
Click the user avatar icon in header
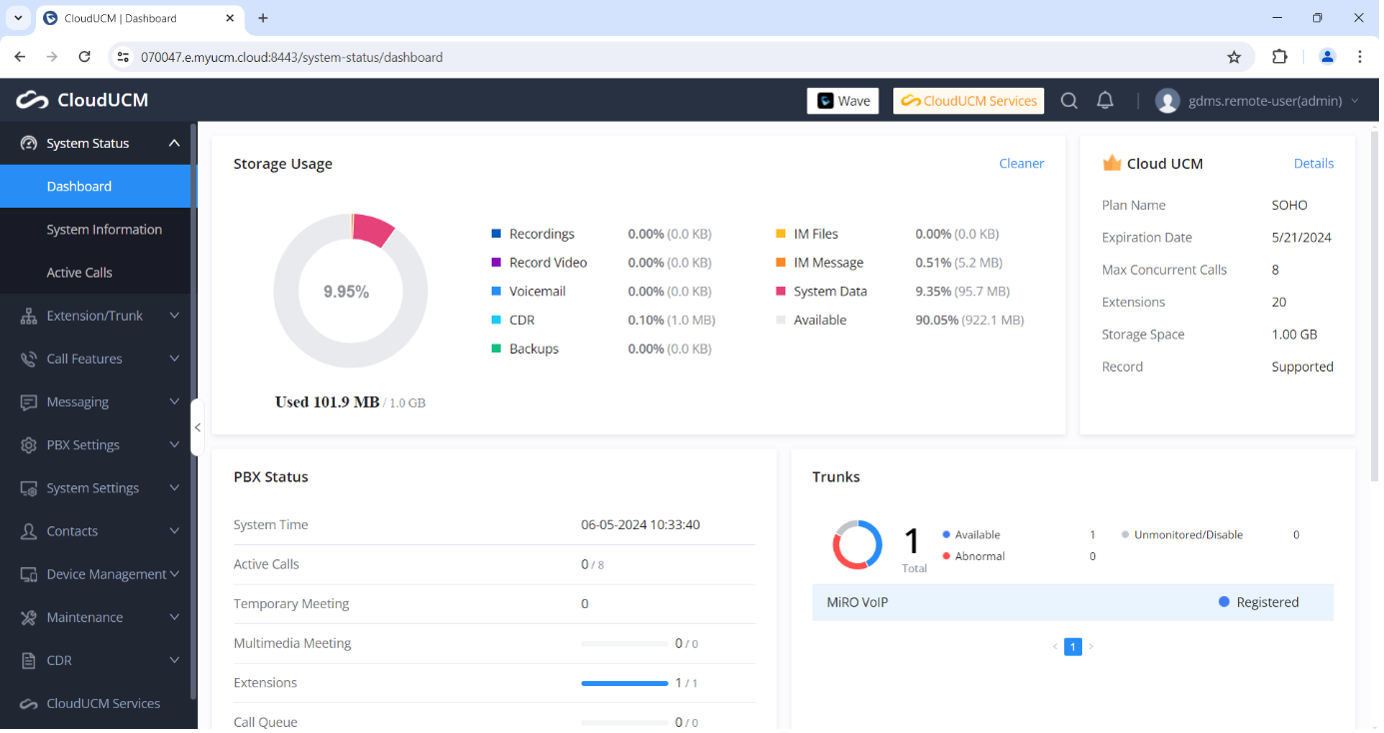(1167, 101)
